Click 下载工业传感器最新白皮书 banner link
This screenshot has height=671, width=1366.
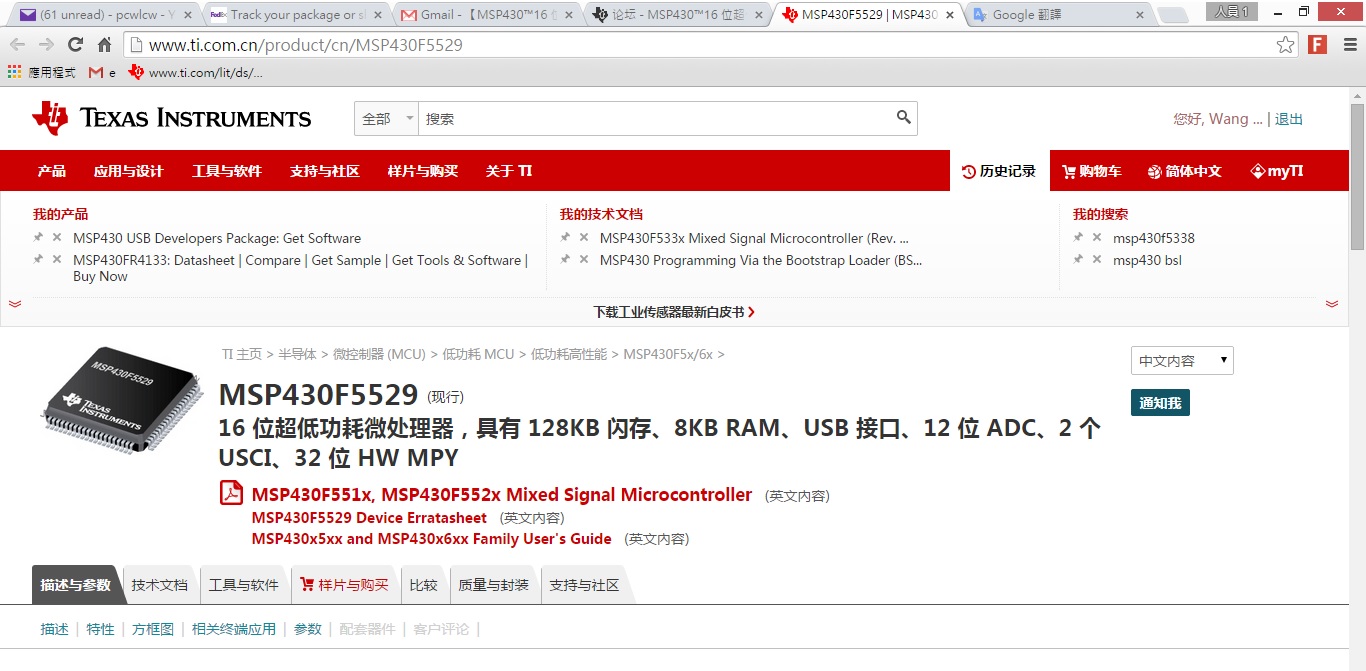point(674,312)
